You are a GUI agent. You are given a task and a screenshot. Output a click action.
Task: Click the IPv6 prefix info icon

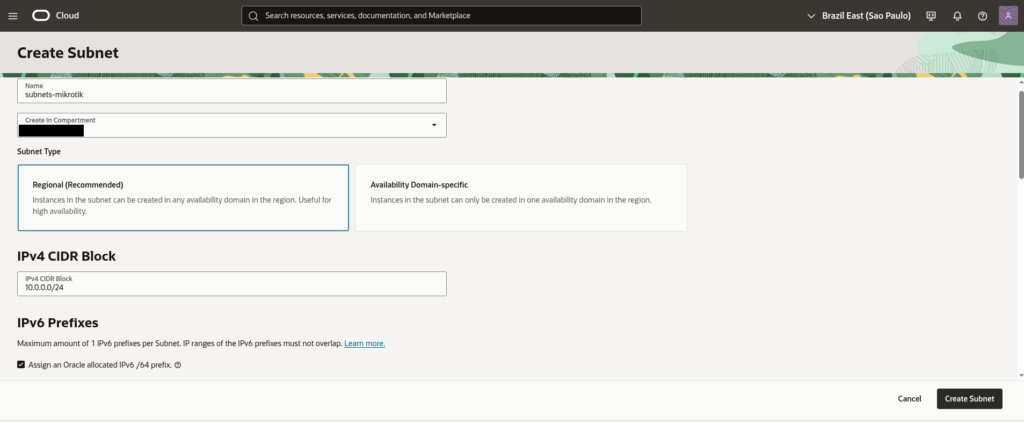pyautogui.click(x=178, y=366)
